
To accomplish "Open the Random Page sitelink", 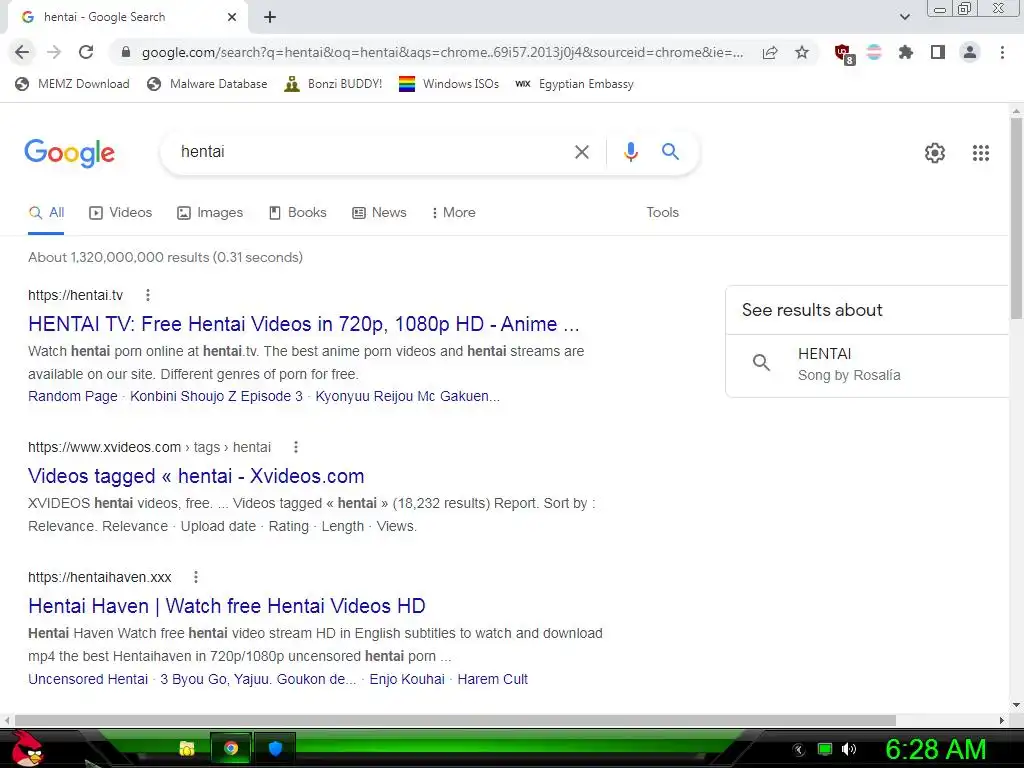I will (72, 396).
